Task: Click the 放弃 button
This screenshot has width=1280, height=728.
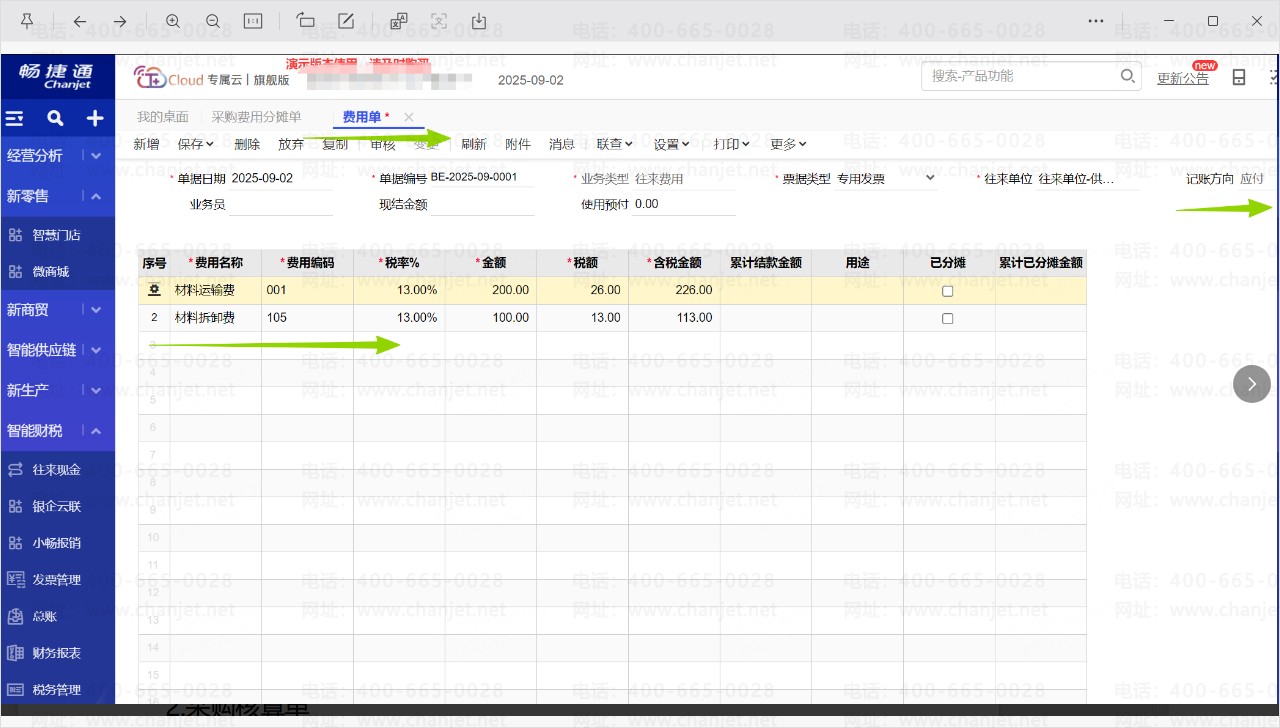Action: point(291,144)
